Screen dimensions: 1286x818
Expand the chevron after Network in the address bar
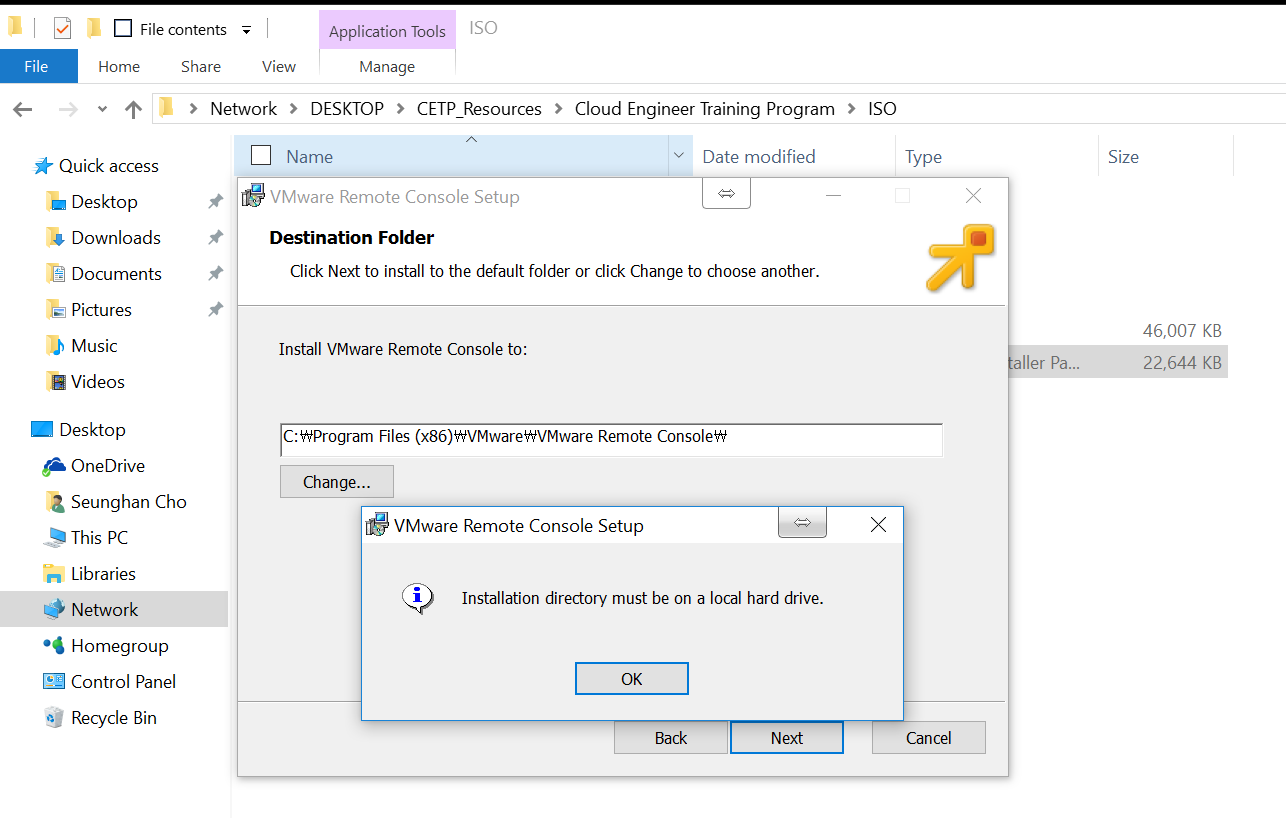click(294, 109)
